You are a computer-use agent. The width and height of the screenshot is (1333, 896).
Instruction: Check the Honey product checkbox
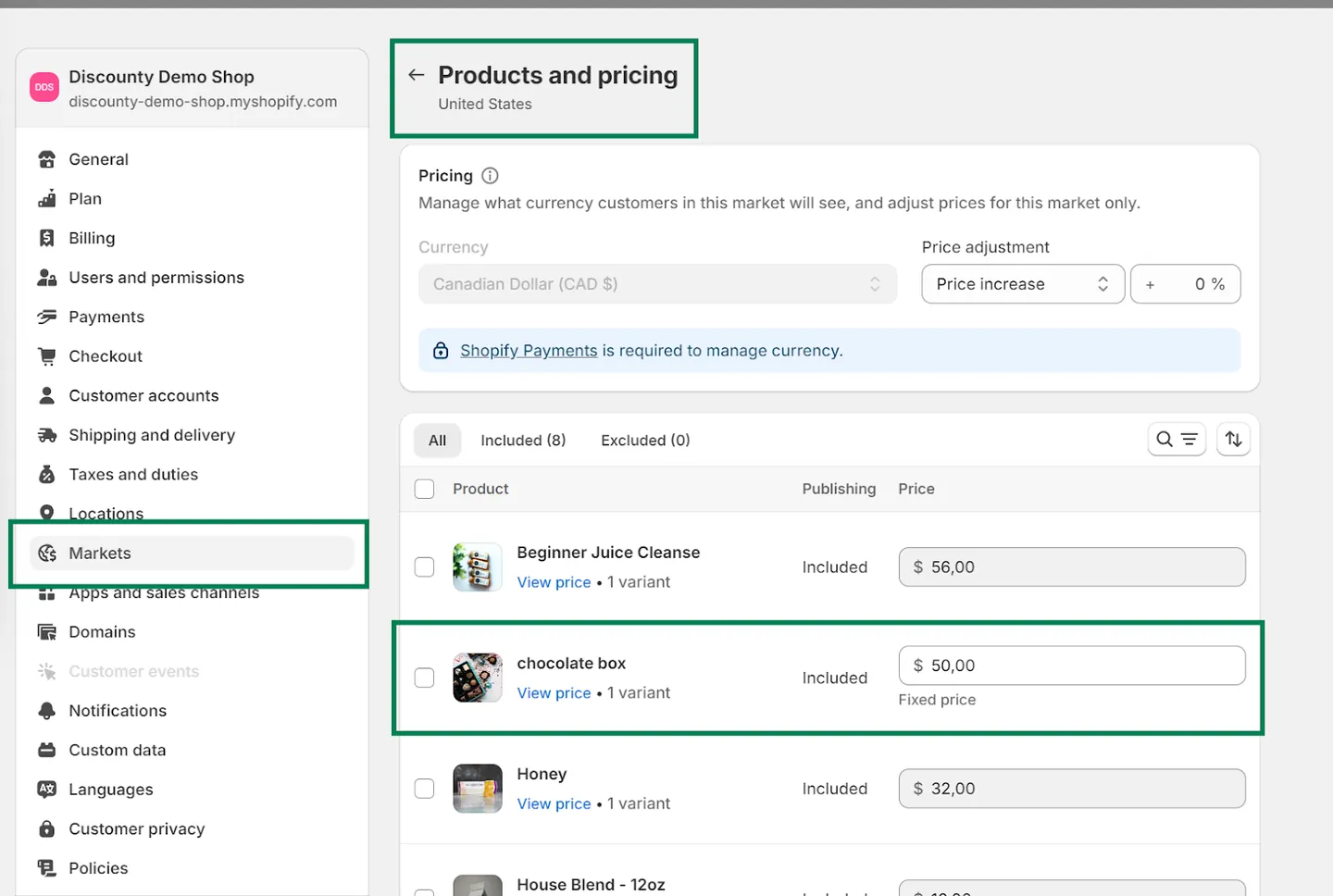pos(424,789)
